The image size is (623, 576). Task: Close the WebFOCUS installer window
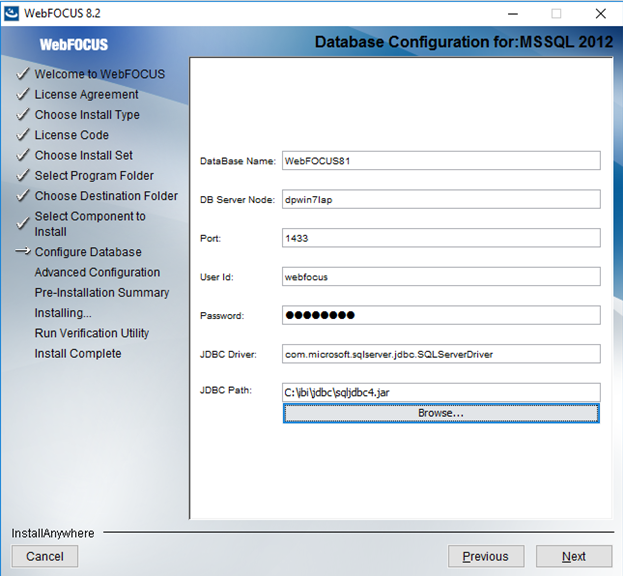pyautogui.click(x=601, y=14)
